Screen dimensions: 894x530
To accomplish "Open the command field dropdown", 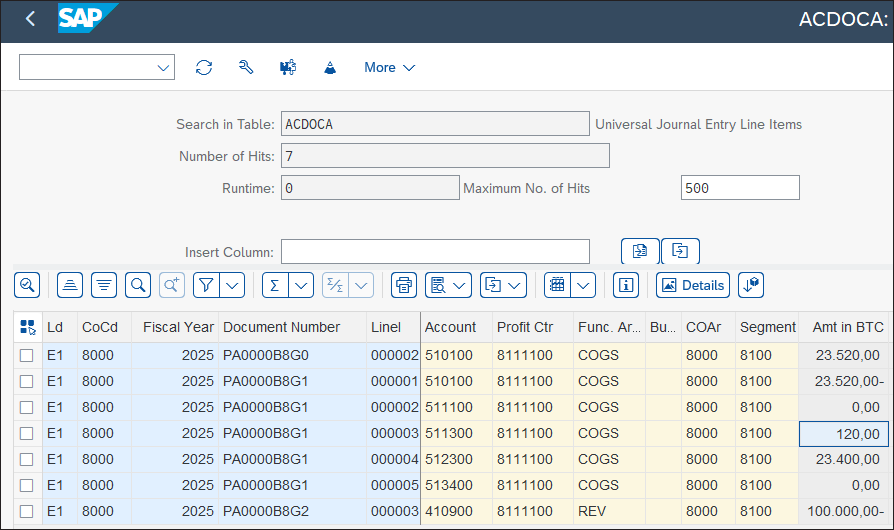I will click(163, 67).
